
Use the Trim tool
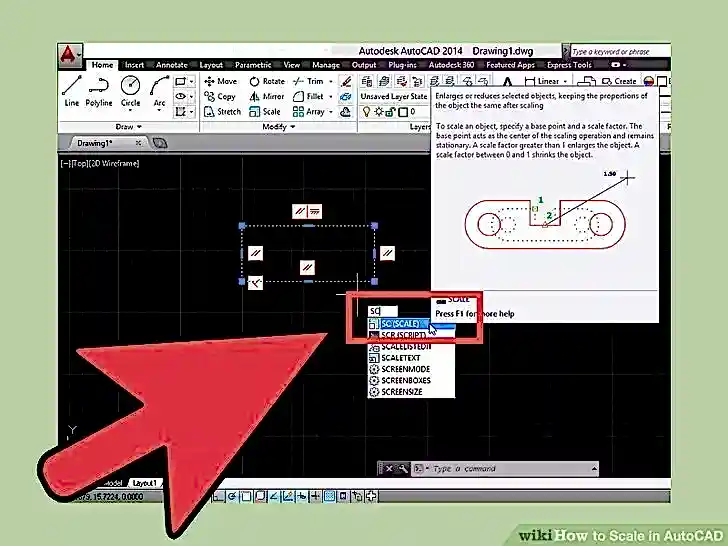(x=308, y=81)
